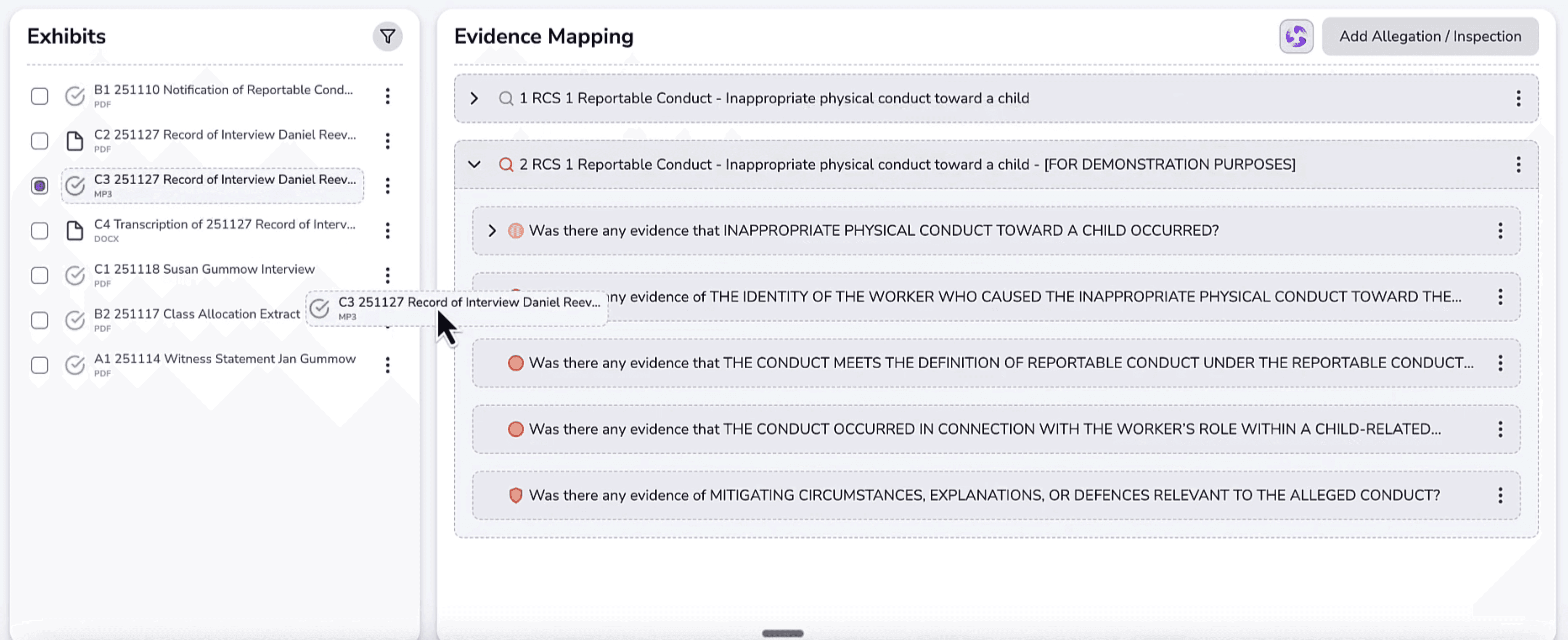Open options menu for MITIGATING CIRCUMSTANCES question

tap(1500, 495)
